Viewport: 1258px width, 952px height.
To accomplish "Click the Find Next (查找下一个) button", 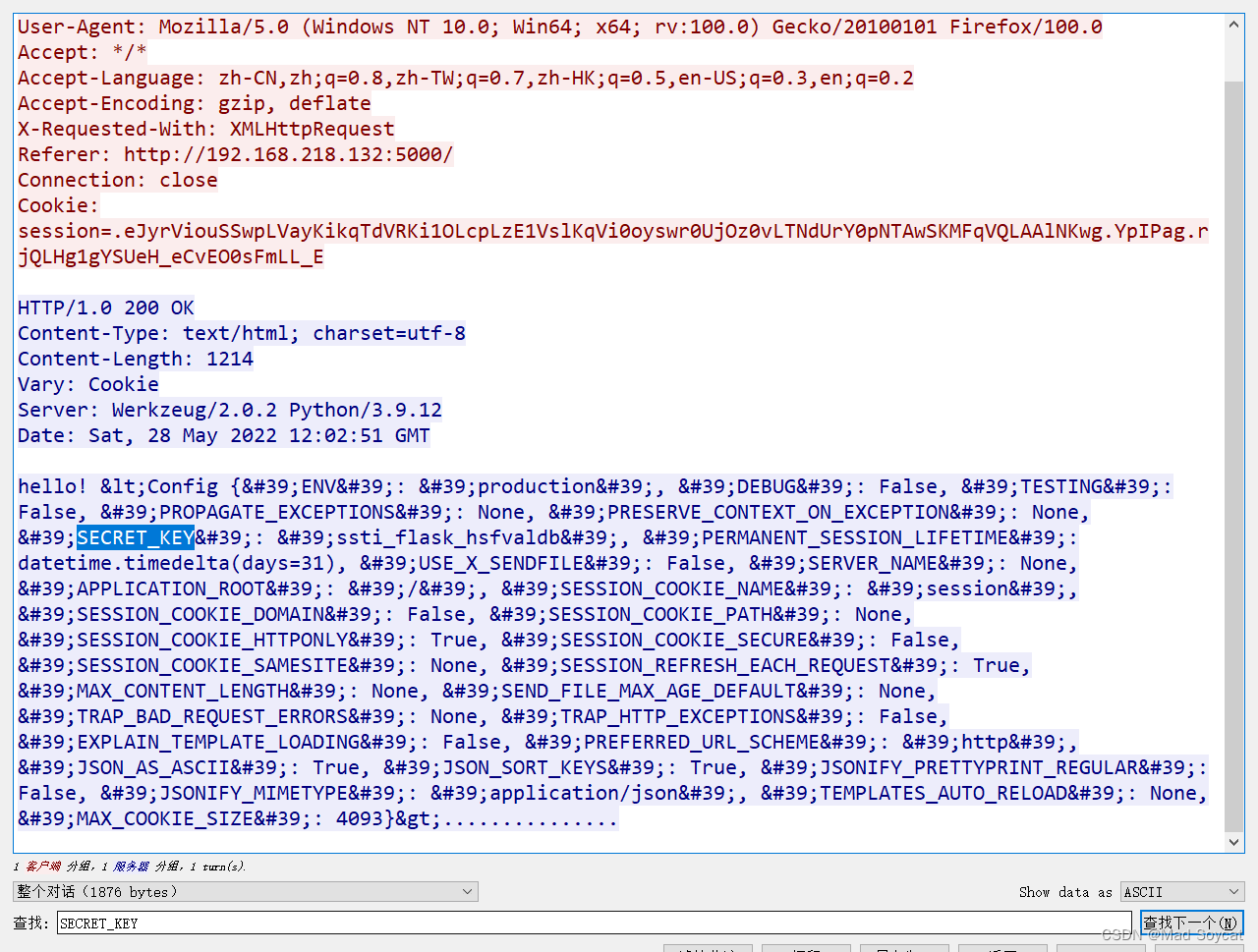I will click(x=1191, y=923).
